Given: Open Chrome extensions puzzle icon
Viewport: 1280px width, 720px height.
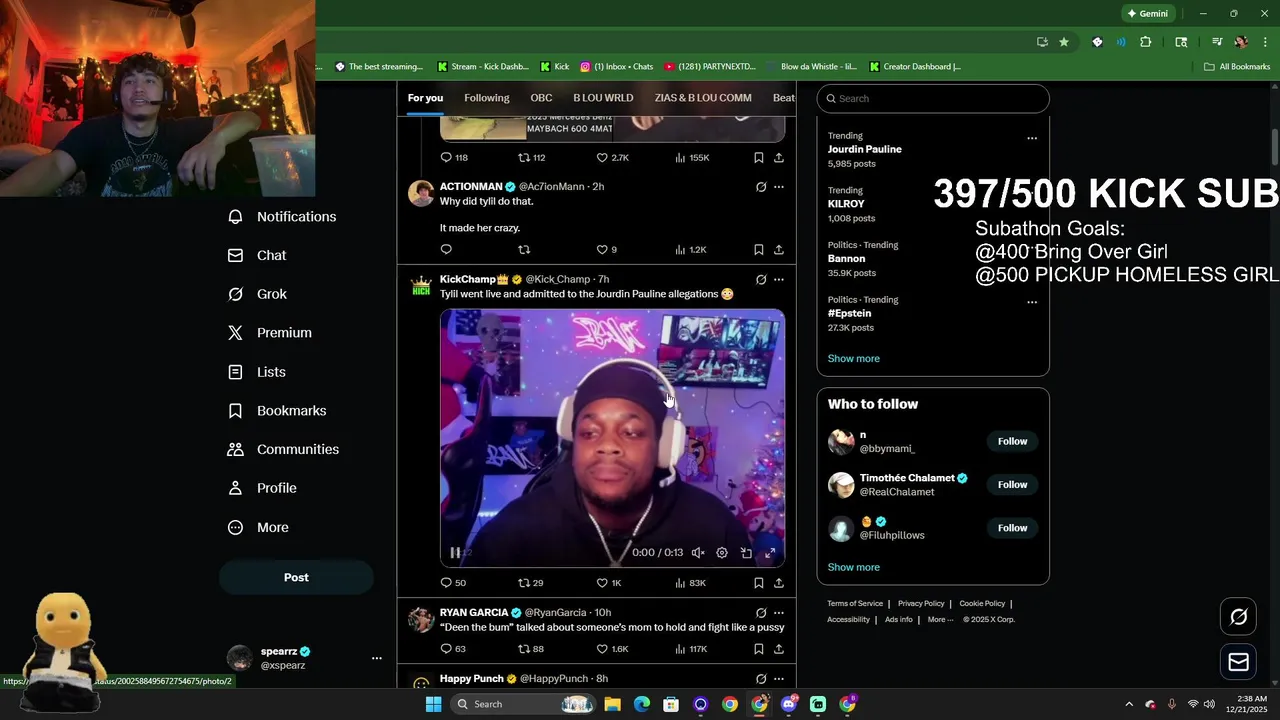Looking at the screenshot, I should click(x=1145, y=42).
